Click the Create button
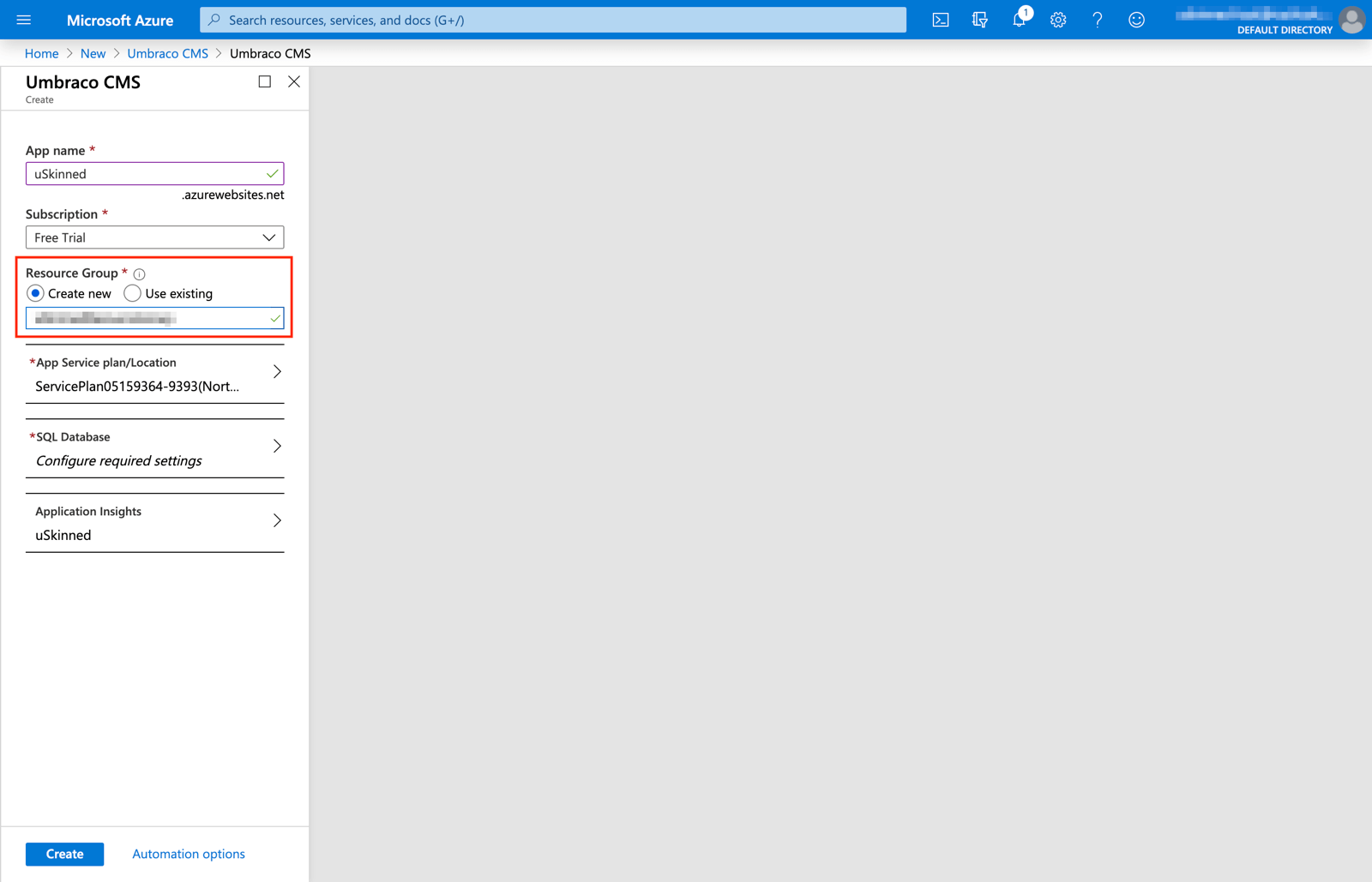Image resolution: width=1372 pixels, height=882 pixels. click(64, 854)
